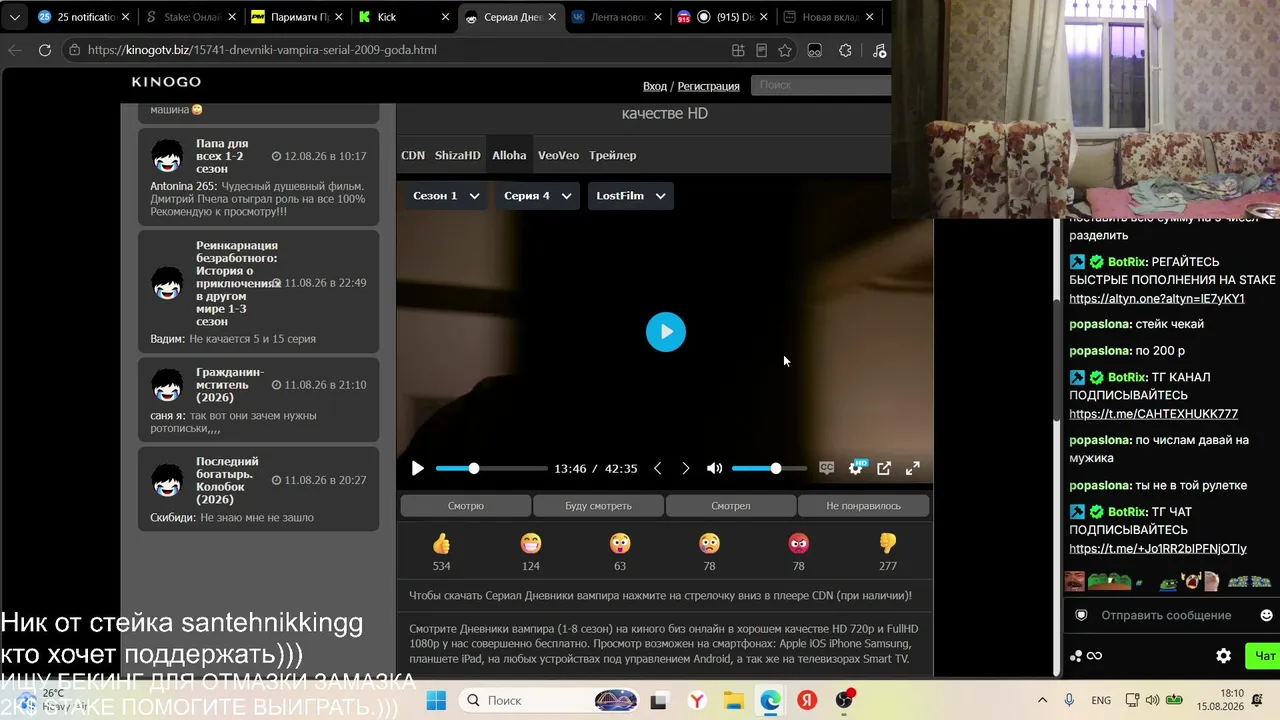Click the large blue play button on video
Image resolution: width=1280 pixels, height=720 pixels.
coord(666,332)
